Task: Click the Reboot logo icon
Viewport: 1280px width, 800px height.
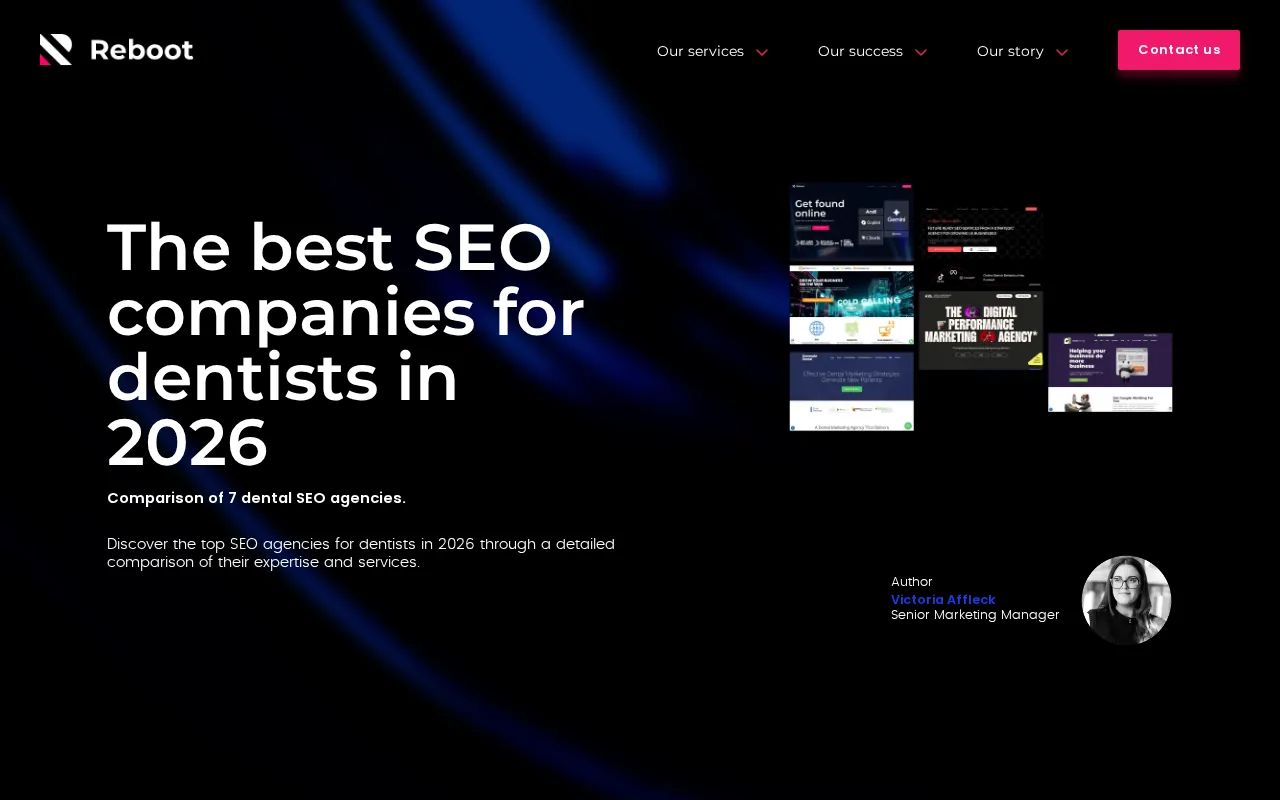Action: click(56, 49)
